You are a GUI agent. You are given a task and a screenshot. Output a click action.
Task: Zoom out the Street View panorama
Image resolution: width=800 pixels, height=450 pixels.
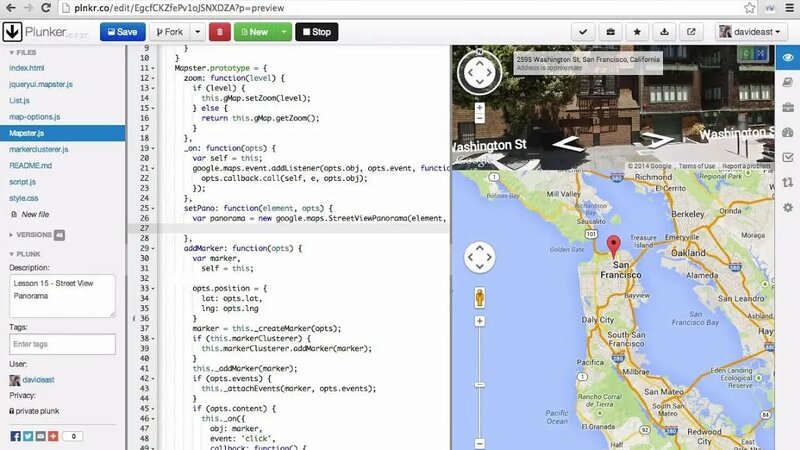(x=480, y=118)
